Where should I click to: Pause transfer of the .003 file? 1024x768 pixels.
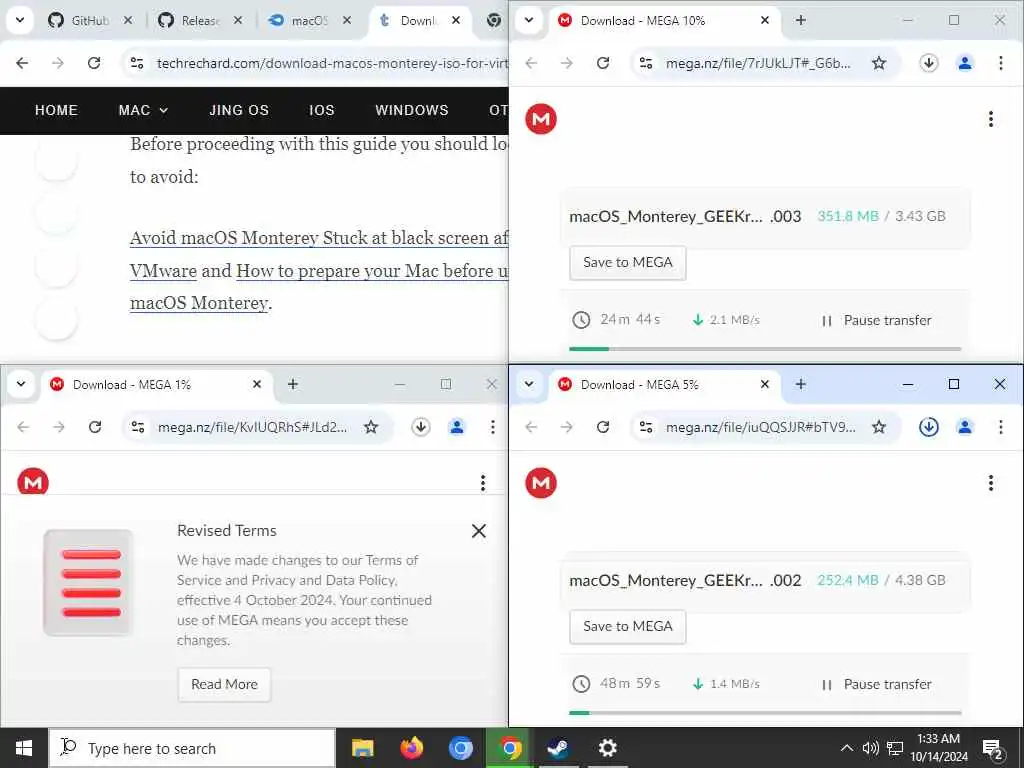[x=876, y=320]
